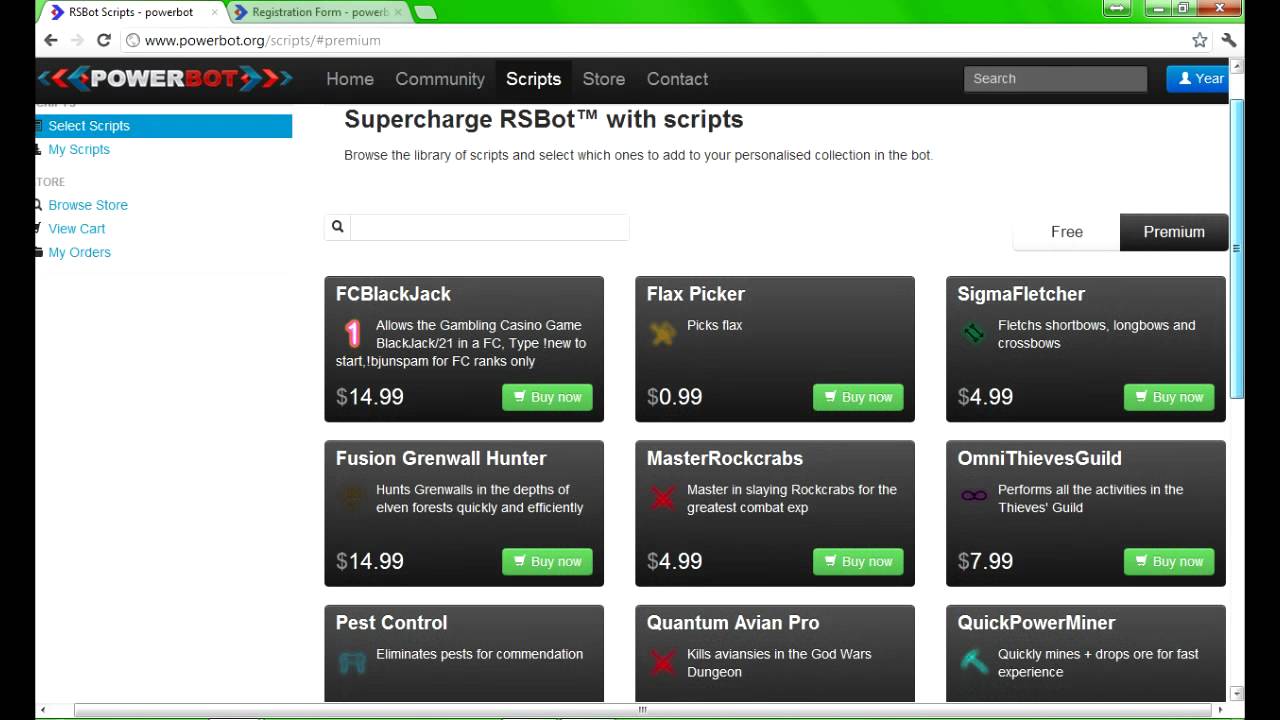Viewport: 1280px width, 720px height.
Task: Buy Fusion Grenwall Hunter now
Action: coord(547,562)
